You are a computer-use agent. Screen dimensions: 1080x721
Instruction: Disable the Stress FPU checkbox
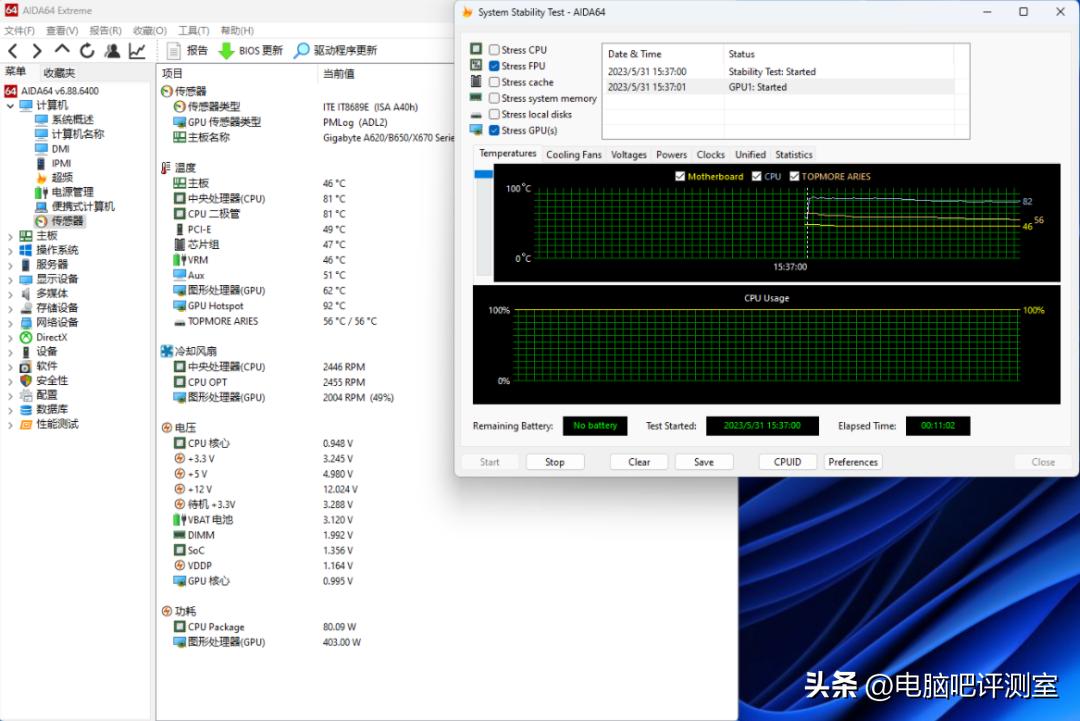point(492,65)
